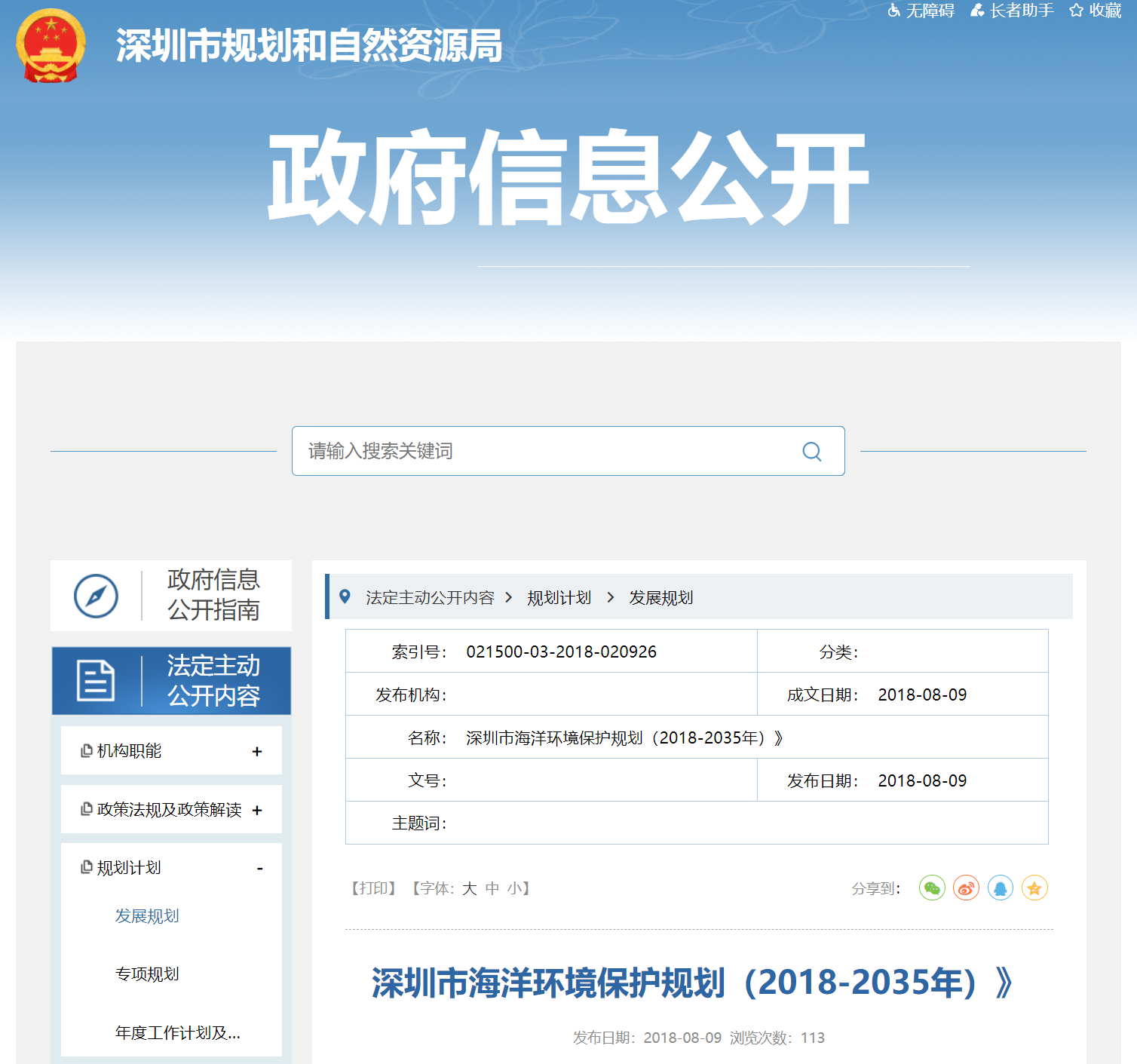The width and height of the screenshot is (1137, 1064).
Task: Select 发展规划 in the sidebar menu
Action: click(147, 916)
